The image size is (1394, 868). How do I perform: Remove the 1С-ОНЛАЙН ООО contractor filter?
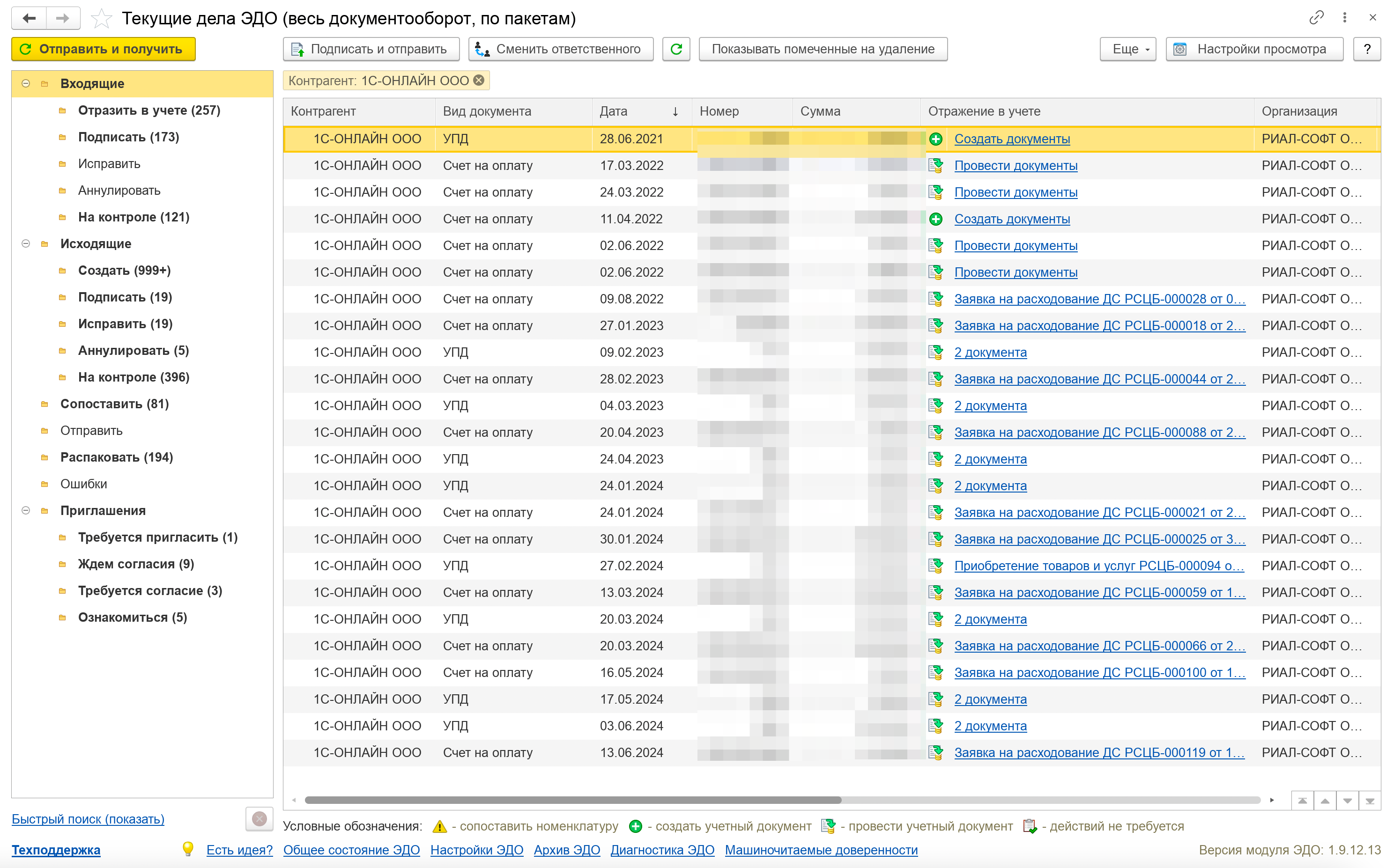click(478, 81)
